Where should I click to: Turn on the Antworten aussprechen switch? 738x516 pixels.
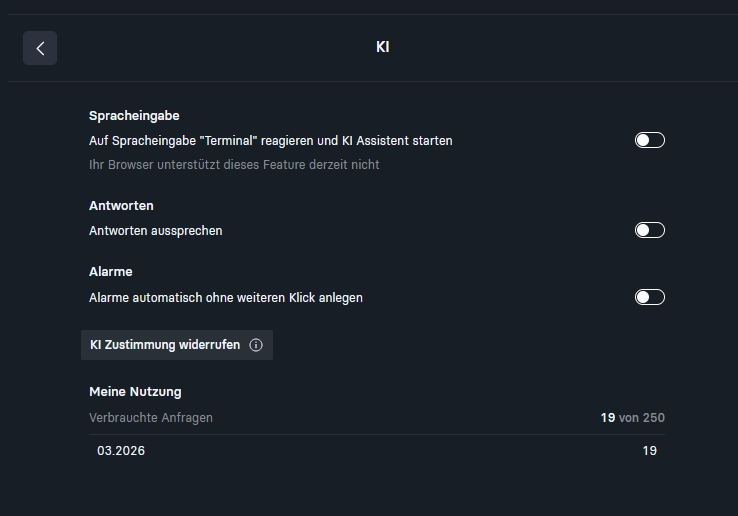point(650,230)
